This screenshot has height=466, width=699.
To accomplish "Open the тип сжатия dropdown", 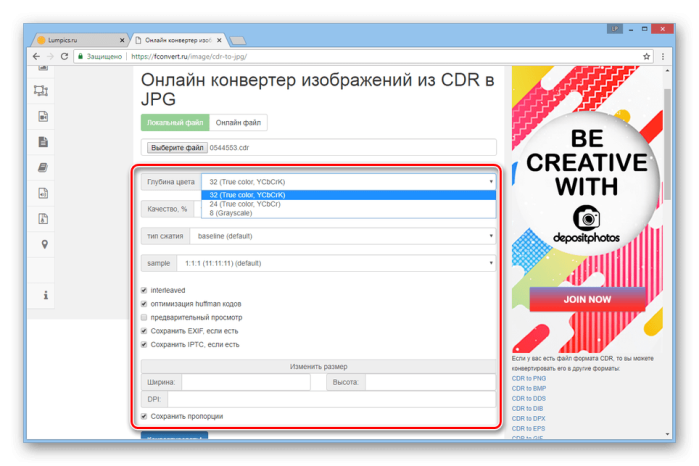I will [x=343, y=236].
